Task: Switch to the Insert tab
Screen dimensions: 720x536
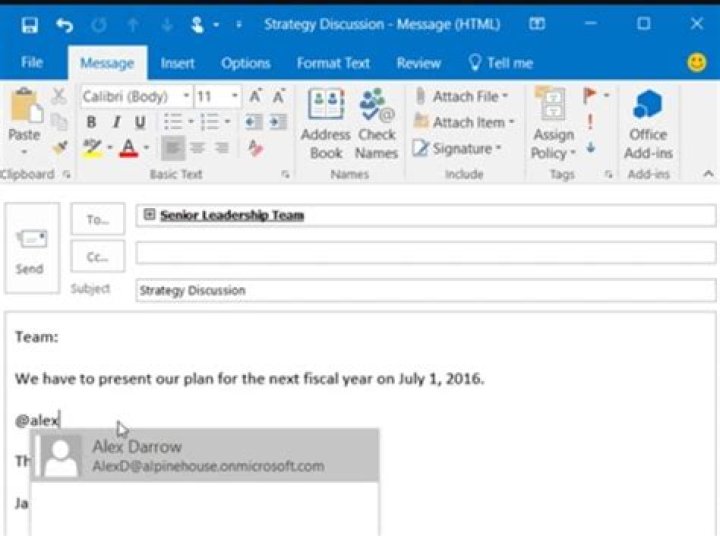Action: point(177,63)
